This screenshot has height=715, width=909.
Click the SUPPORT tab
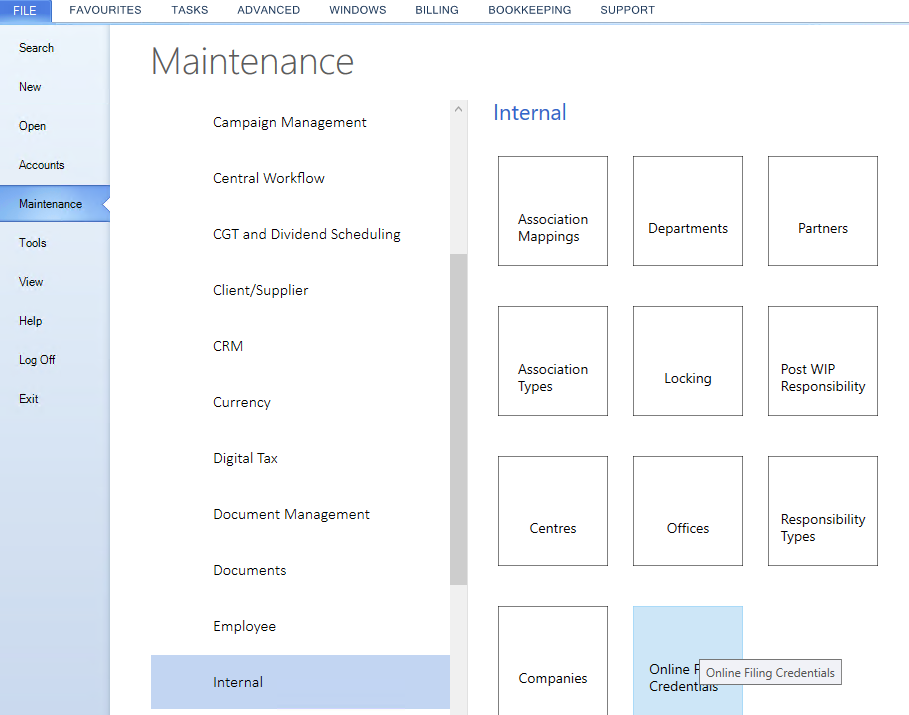(627, 10)
